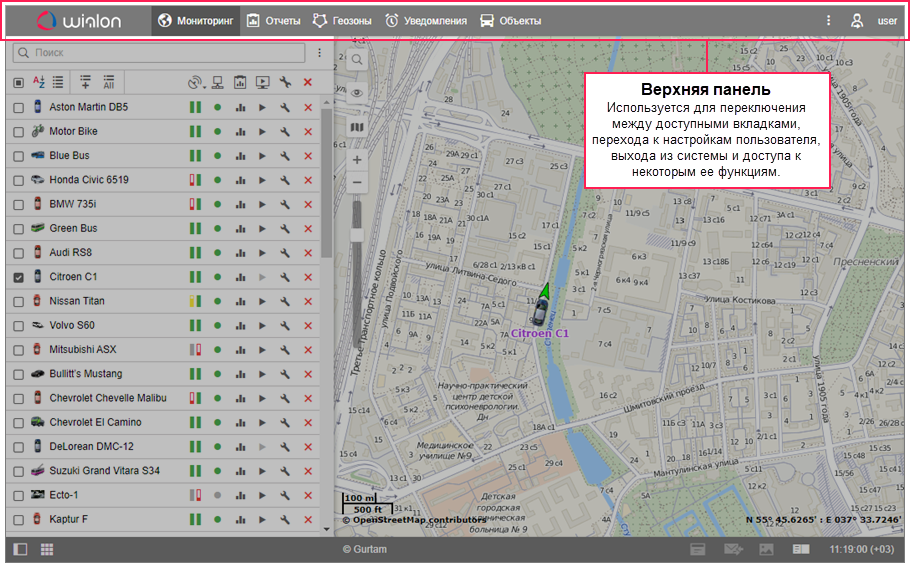The height and width of the screenshot is (563, 910).
Task: Remove Volvo S60 from list
Action: pyautogui.click(x=308, y=326)
